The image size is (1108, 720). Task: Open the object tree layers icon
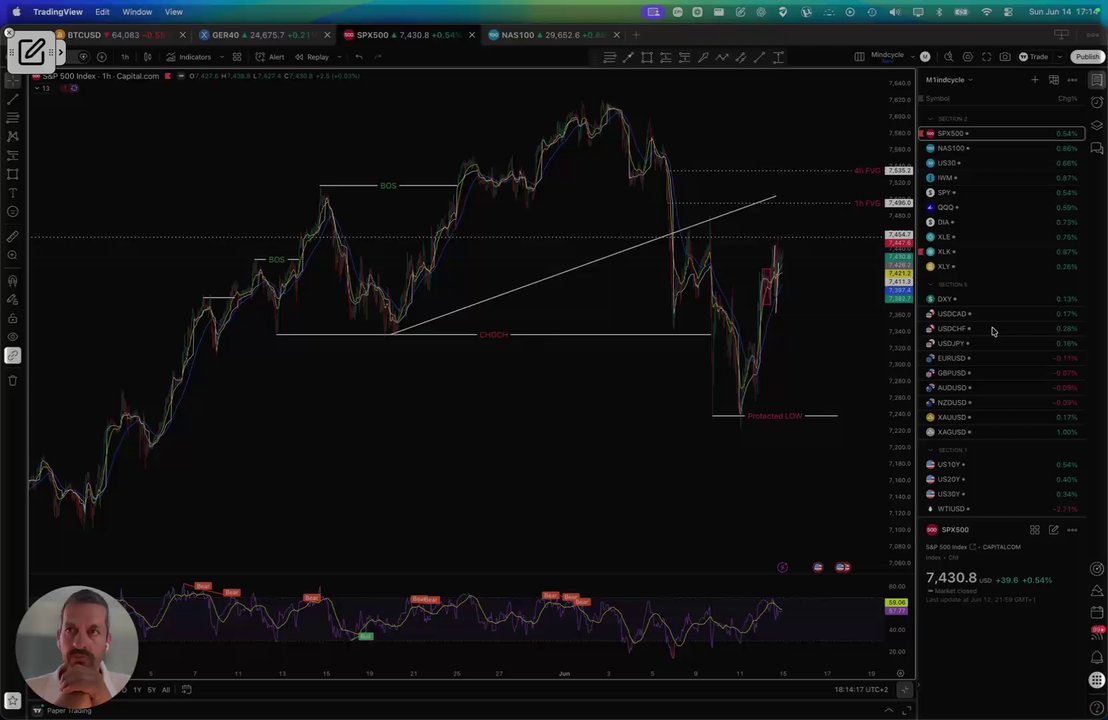pyautogui.click(x=1097, y=125)
